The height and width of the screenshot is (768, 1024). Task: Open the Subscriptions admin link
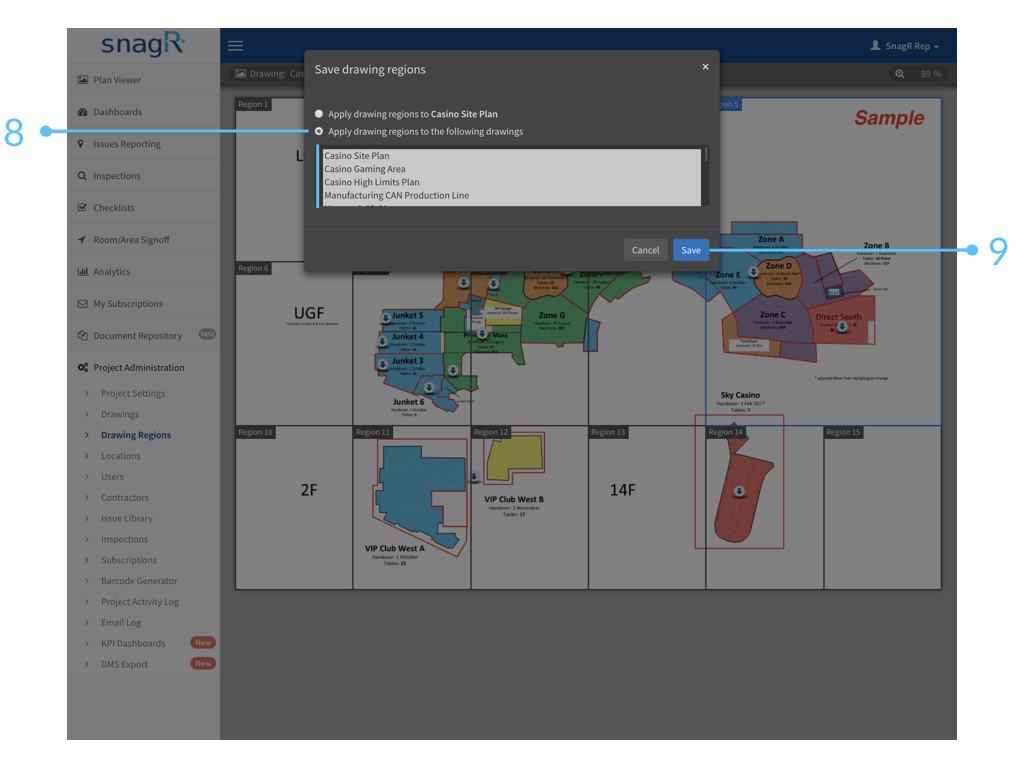(x=129, y=560)
